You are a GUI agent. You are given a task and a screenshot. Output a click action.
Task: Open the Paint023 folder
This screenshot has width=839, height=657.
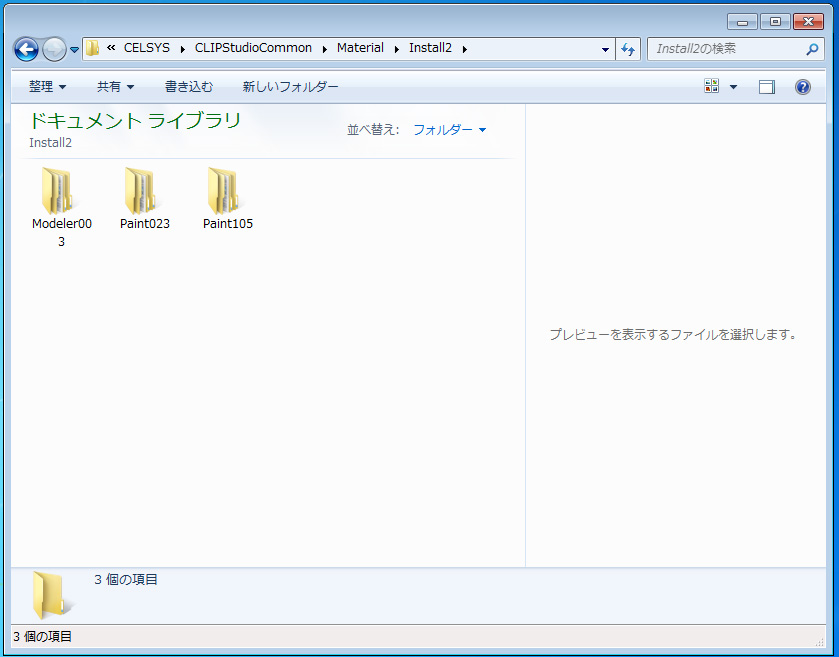[144, 191]
